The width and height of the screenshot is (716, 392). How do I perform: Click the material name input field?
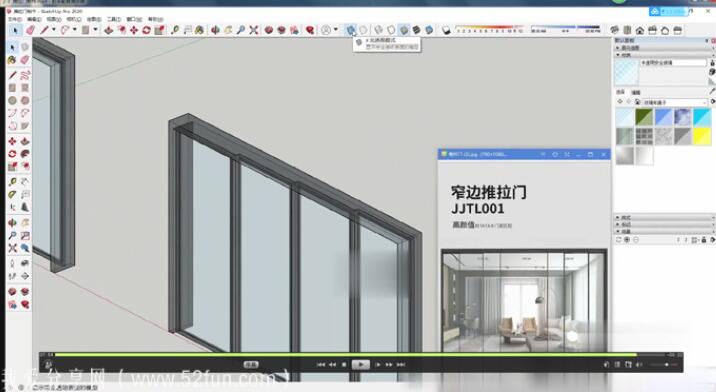tap(673, 63)
